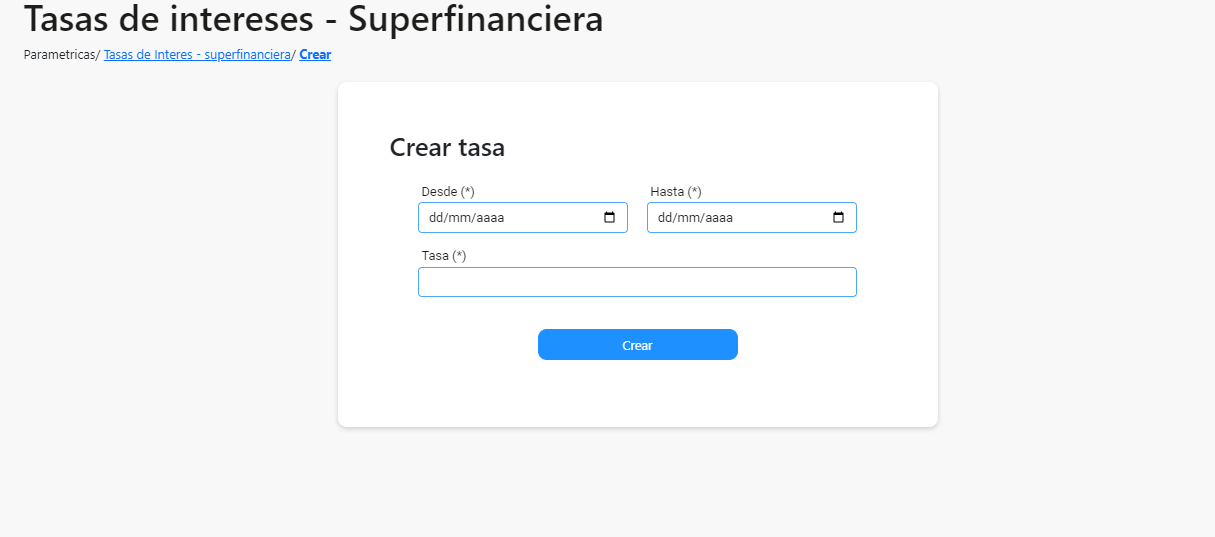
Task: Click the Tasas de intereses - Superfinanciera title
Action: point(314,19)
